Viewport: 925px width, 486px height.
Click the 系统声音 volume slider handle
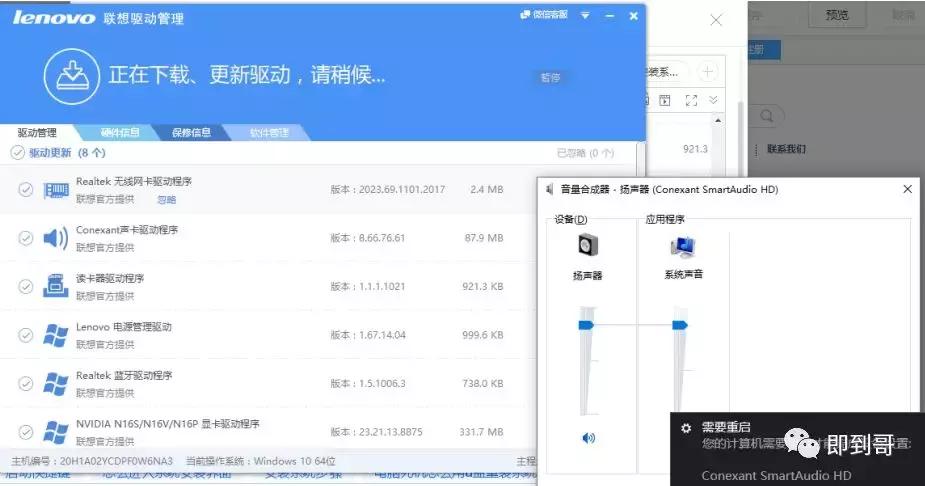point(680,325)
